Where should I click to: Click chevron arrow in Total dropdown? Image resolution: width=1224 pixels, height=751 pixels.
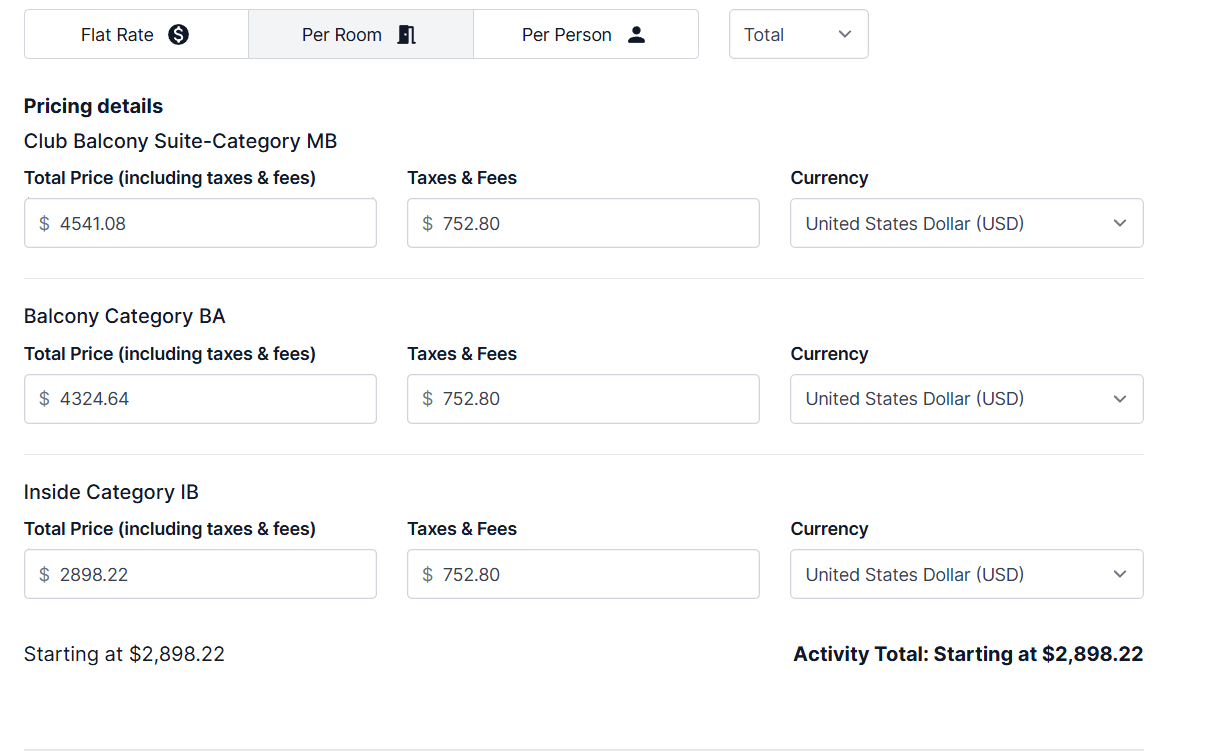click(845, 35)
